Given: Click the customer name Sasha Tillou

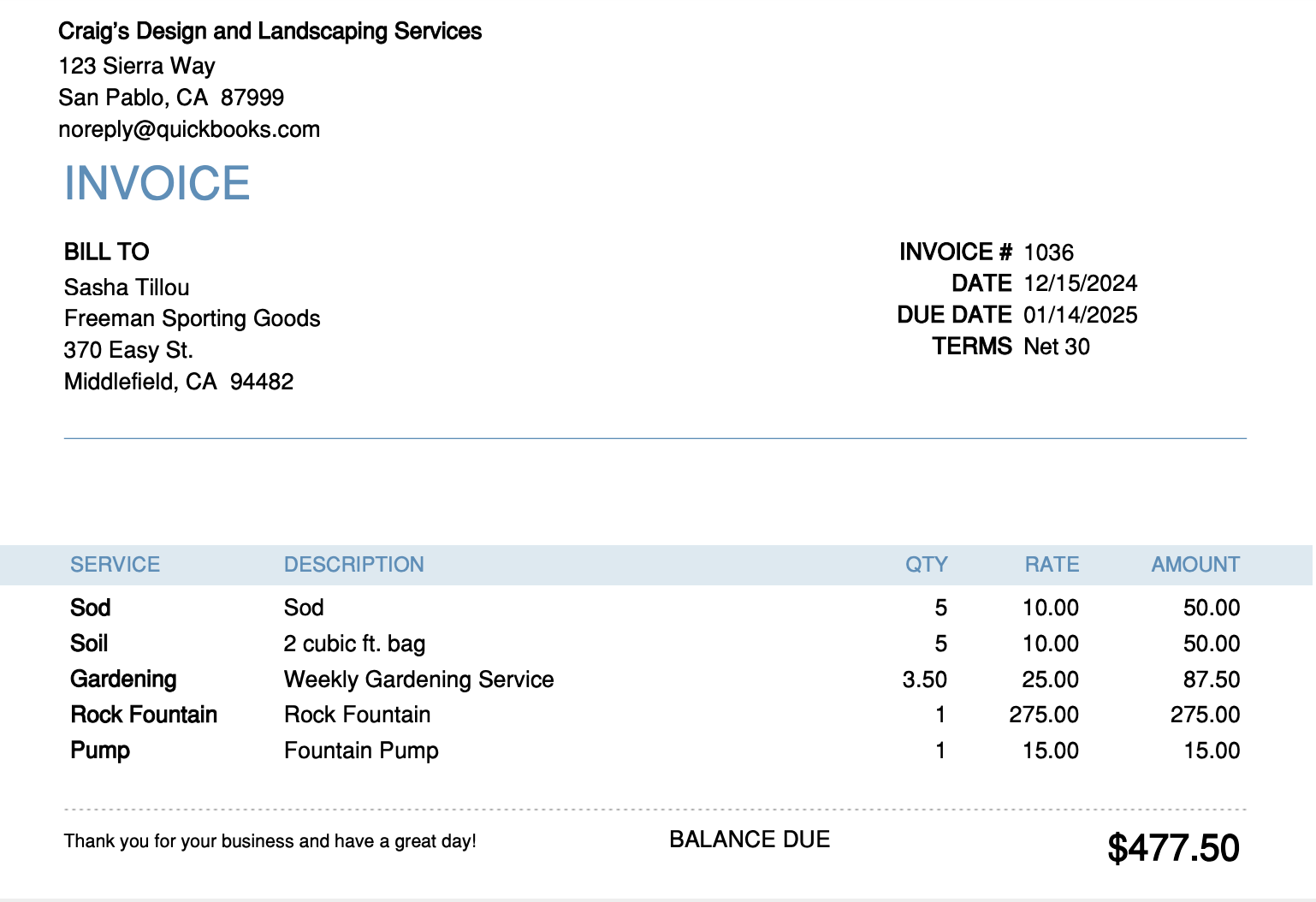Looking at the screenshot, I should click(x=127, y=288).
